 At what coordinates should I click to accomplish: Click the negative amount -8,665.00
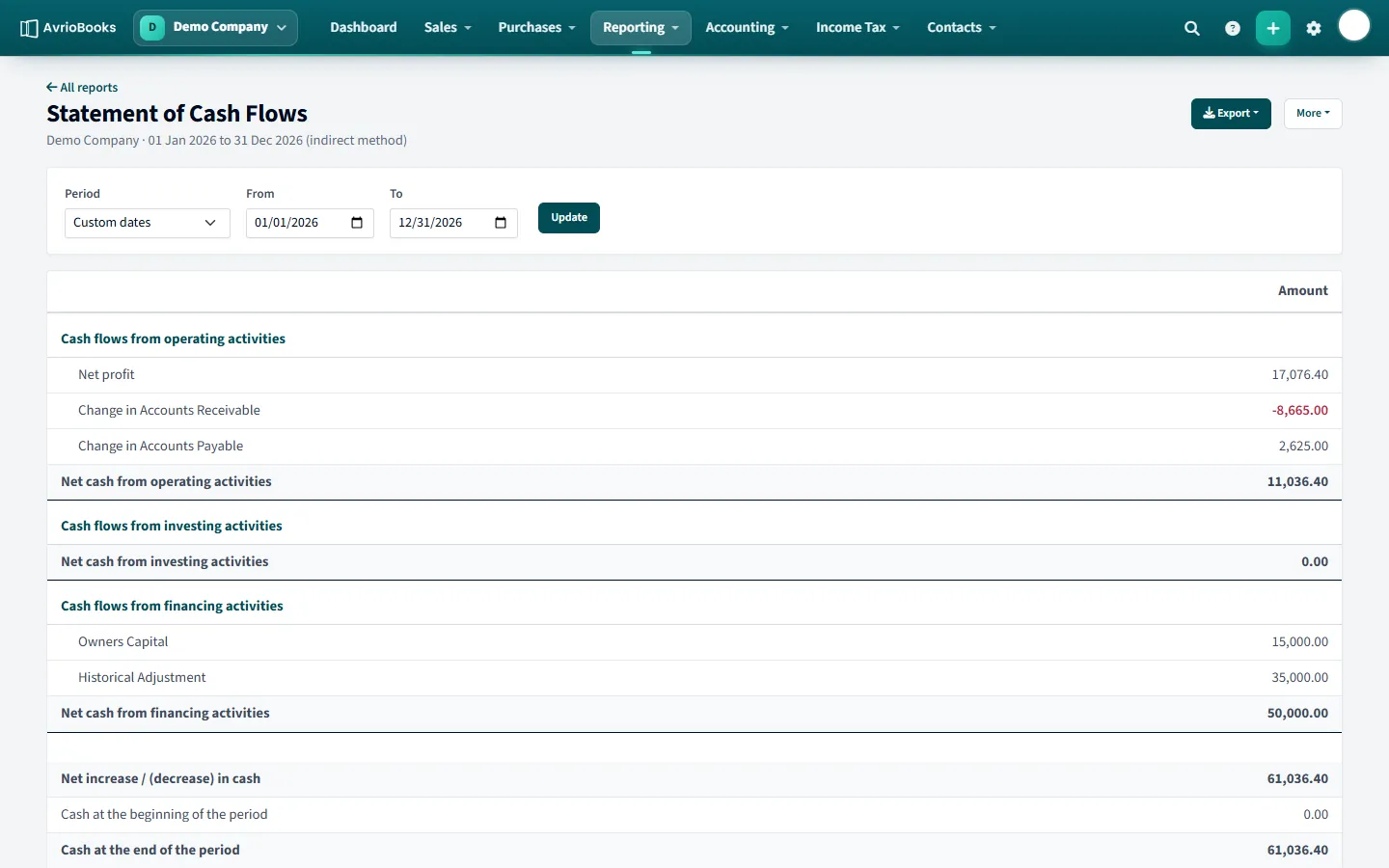(1299, 411)
